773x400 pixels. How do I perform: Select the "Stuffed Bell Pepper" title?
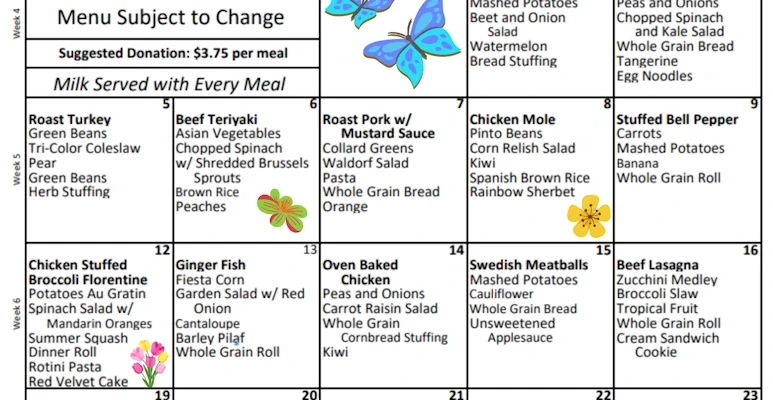tap(677, 120)
